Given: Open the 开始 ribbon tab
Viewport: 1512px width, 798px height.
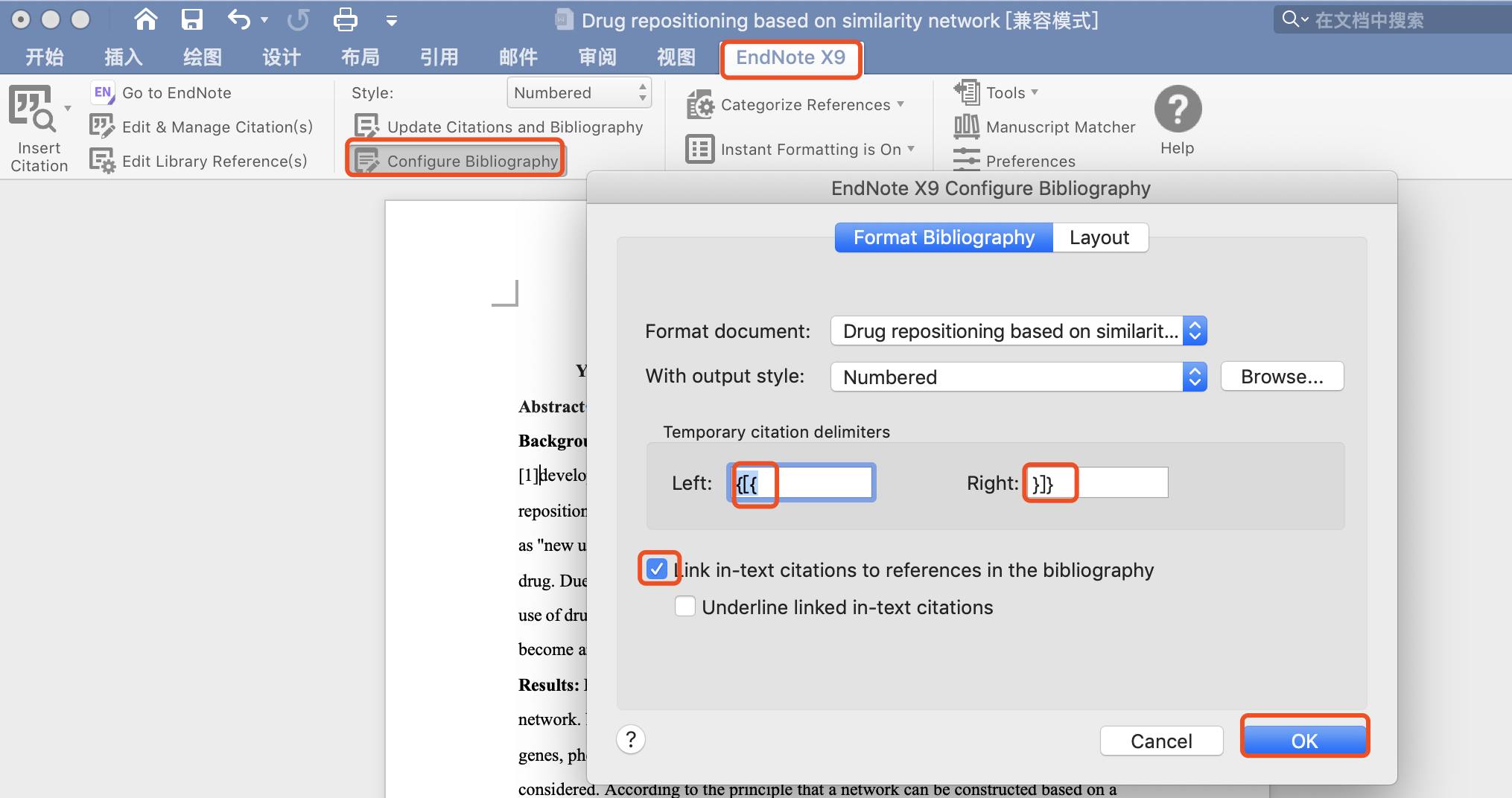Looking at the screenshot, I should (x=45, y=57).
